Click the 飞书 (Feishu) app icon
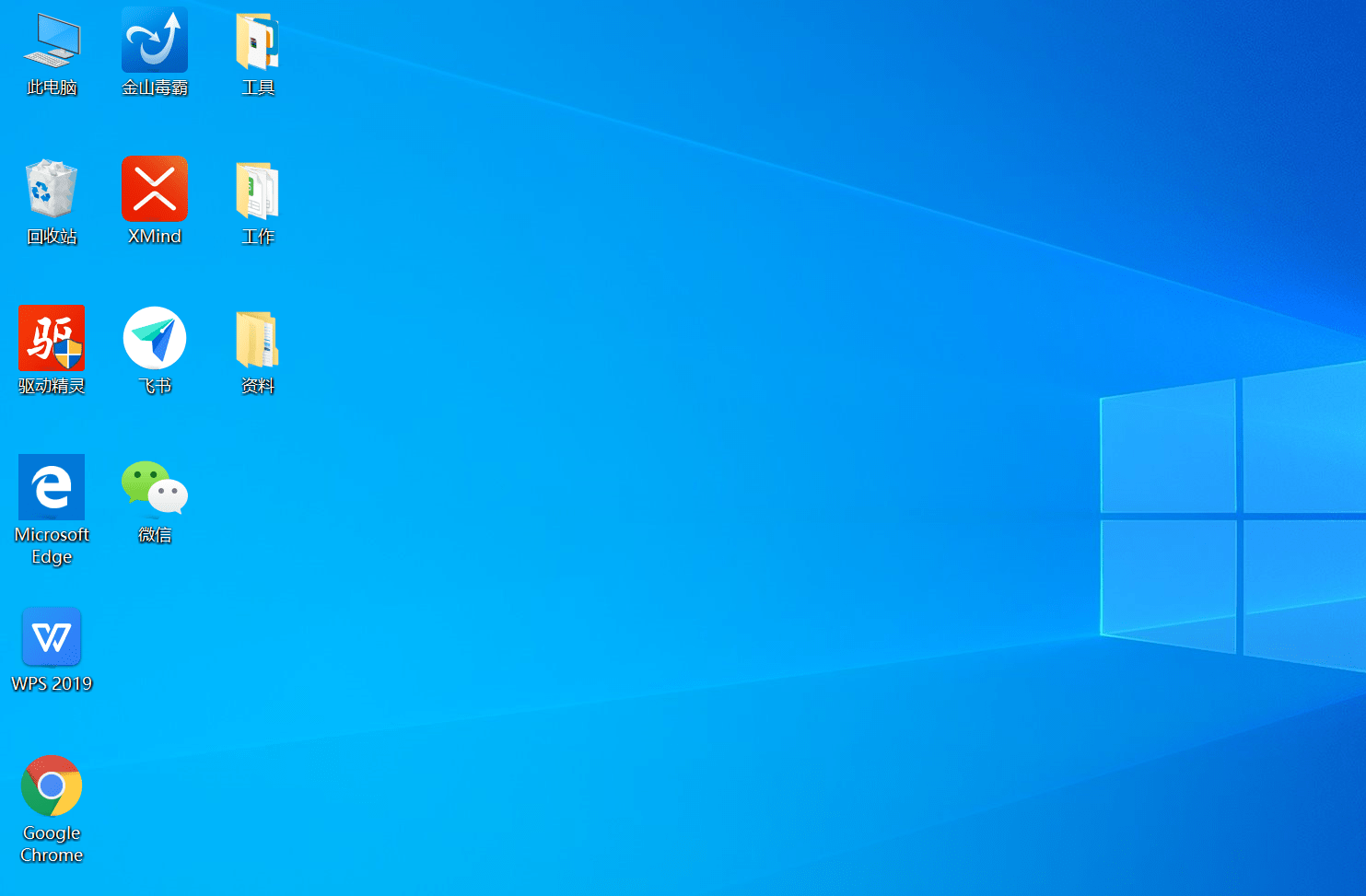 (155, 338)
